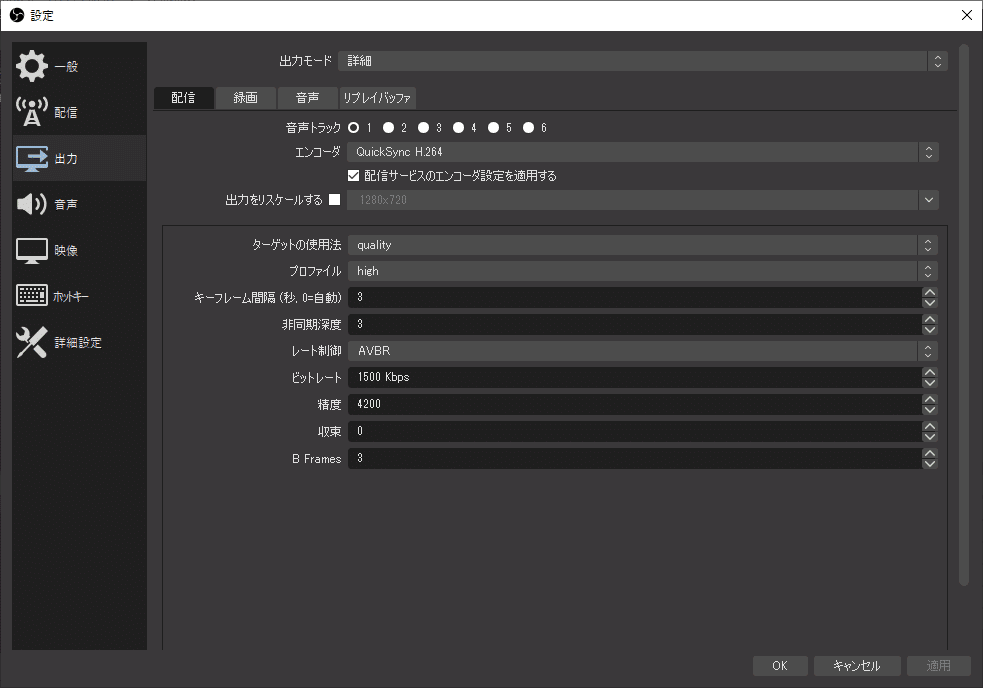Open the エンコーダ dropdown showing QuickSync H.264
The height and width of the screenshot is (688, 983).
point(643,152)
